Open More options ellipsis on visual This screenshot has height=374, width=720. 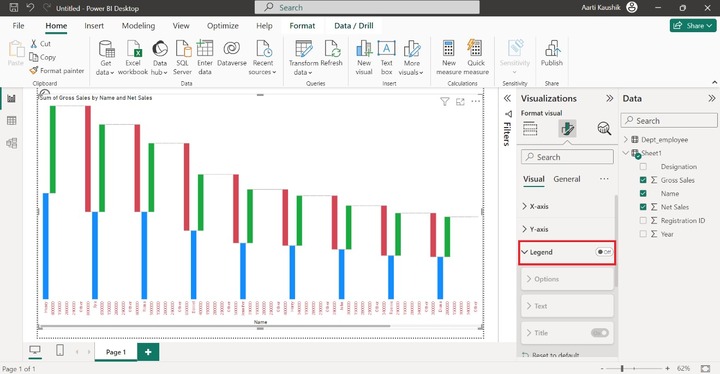pyautogui.click(x=476, y=102)
